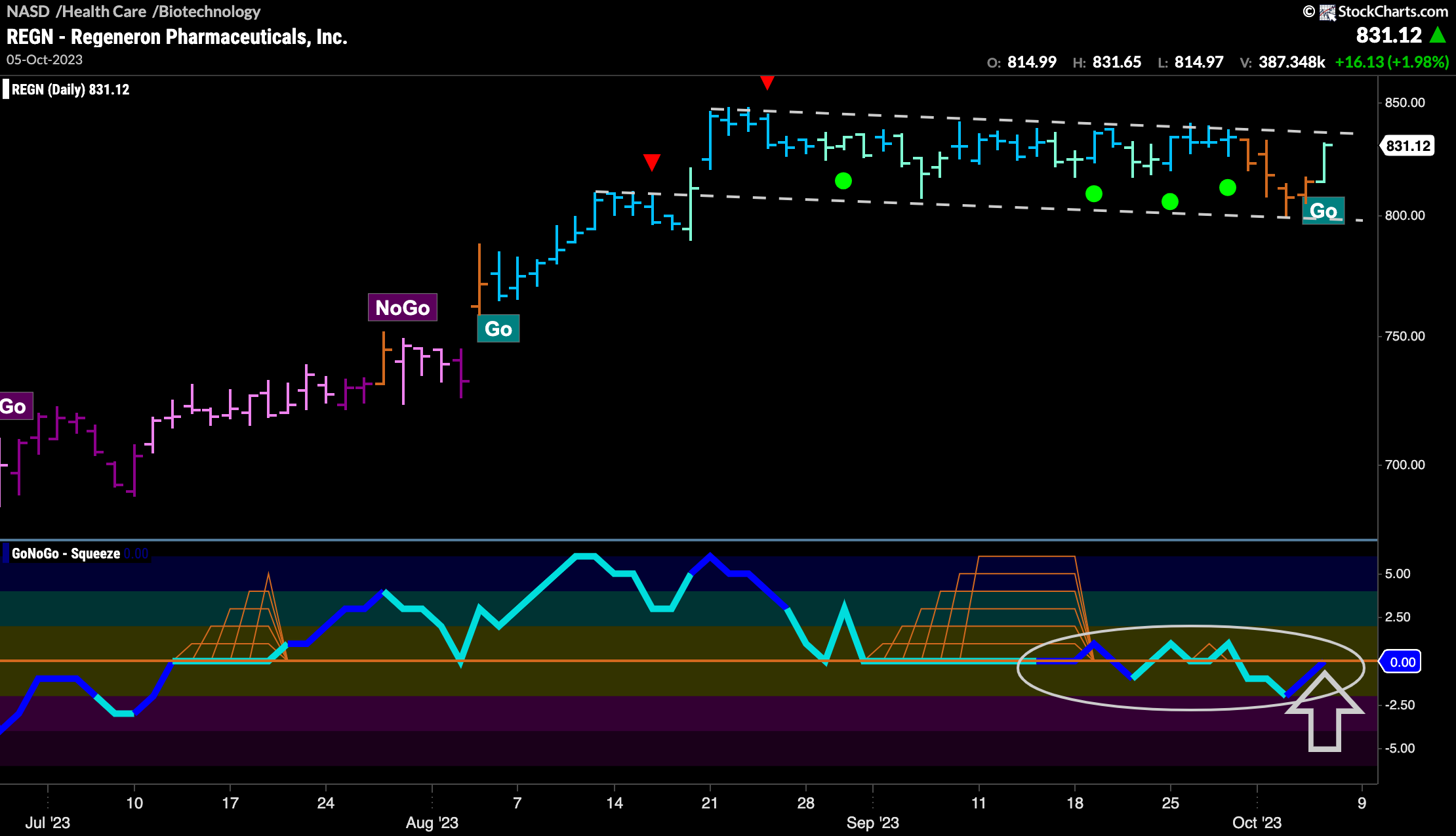The height and width of the screenshot is (836, 1456).
Task: Click the high value 831.65
Action: point(1117,62)
